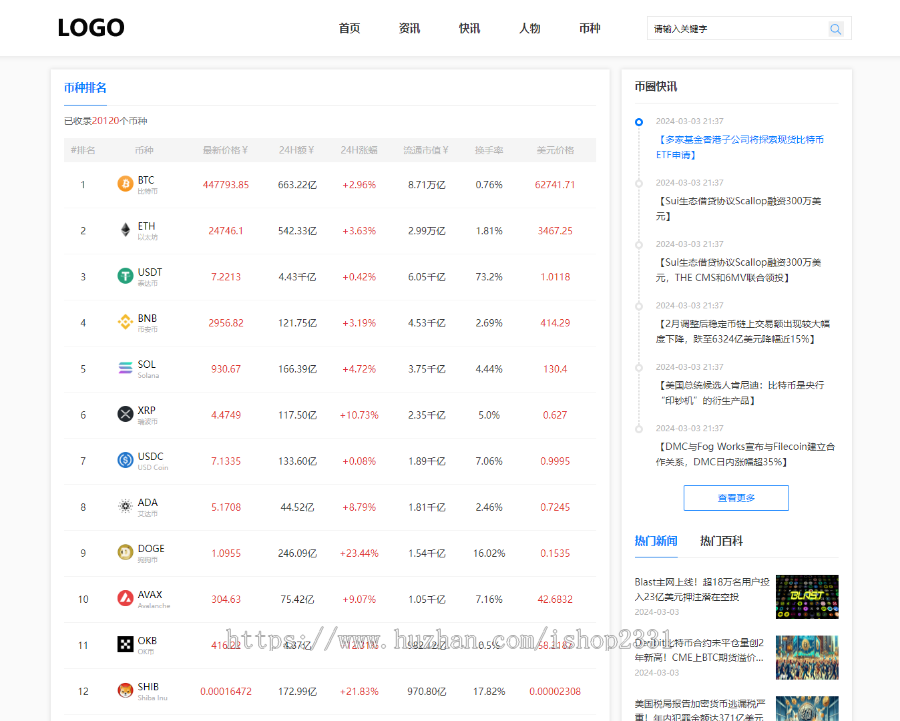The height and width of the screenshot is (721, 900).
Task: Click the DOGE coin name
Action: tap(151, 548)
